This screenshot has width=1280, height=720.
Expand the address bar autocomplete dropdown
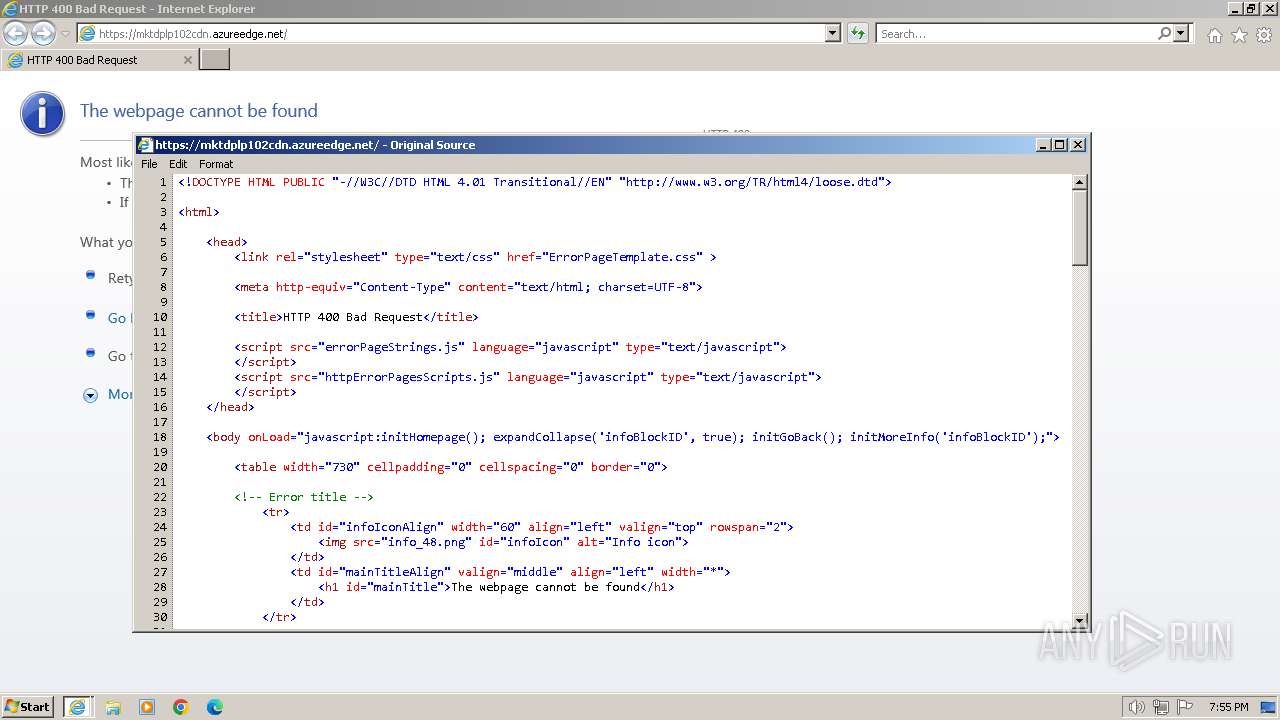(x=833, y=34)
